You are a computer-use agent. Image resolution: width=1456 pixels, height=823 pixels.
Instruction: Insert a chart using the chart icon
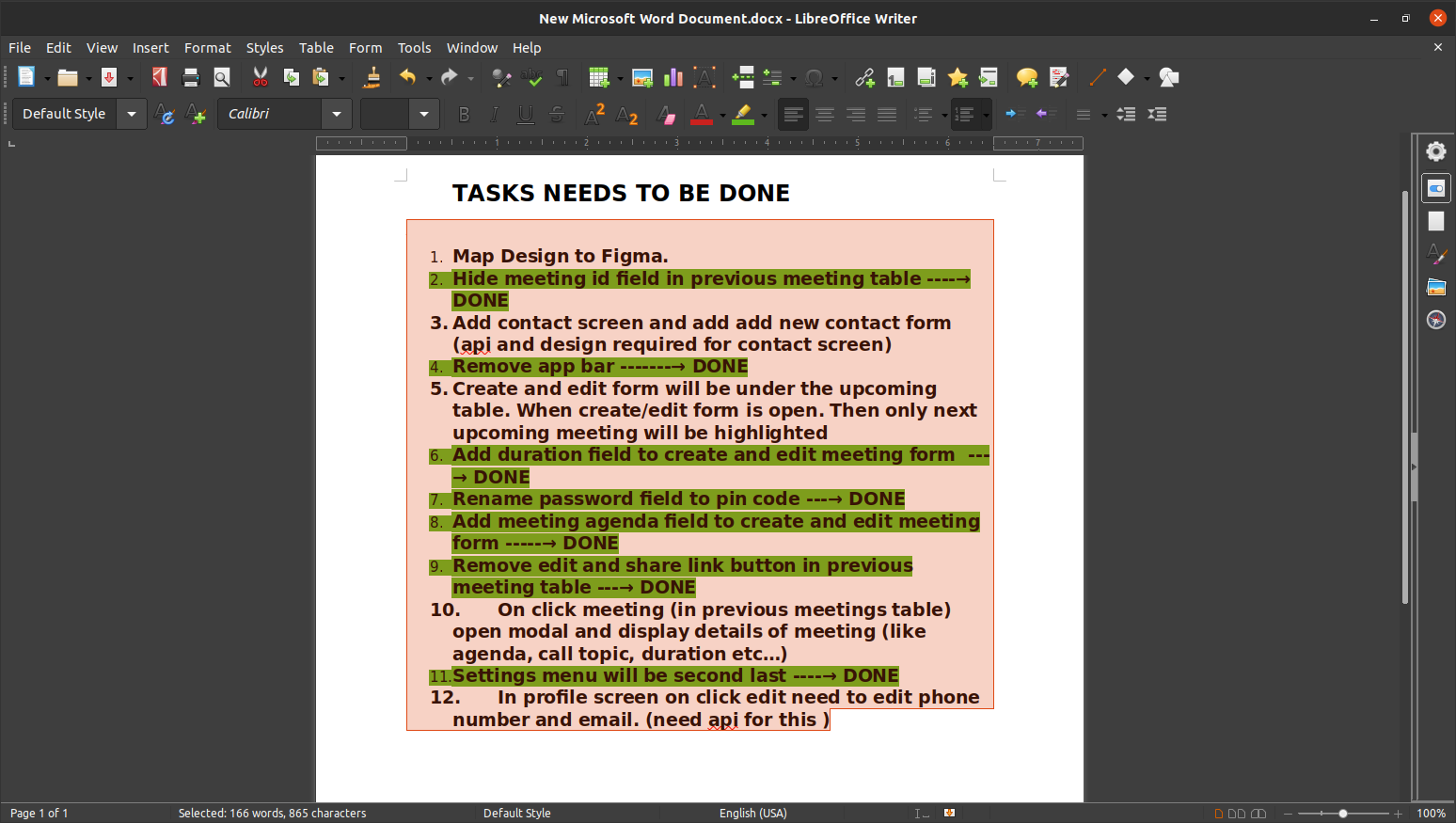click(673, 77)
